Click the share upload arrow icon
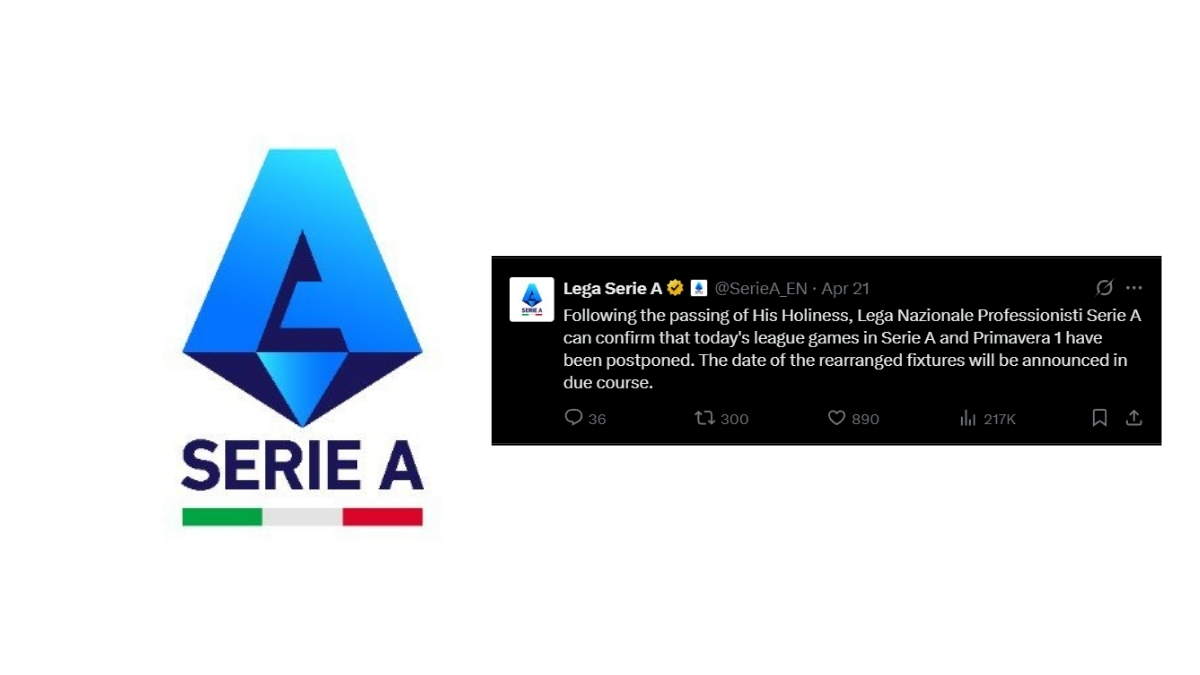Screen dimensions: 1200x675 (1134, 418)
